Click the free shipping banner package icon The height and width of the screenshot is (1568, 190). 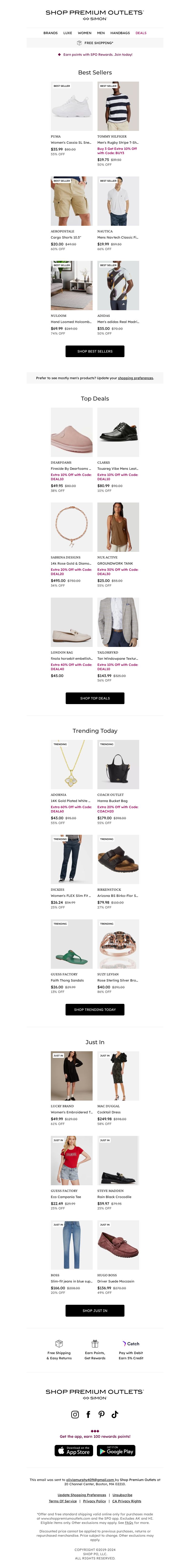[x=79, y=43]
